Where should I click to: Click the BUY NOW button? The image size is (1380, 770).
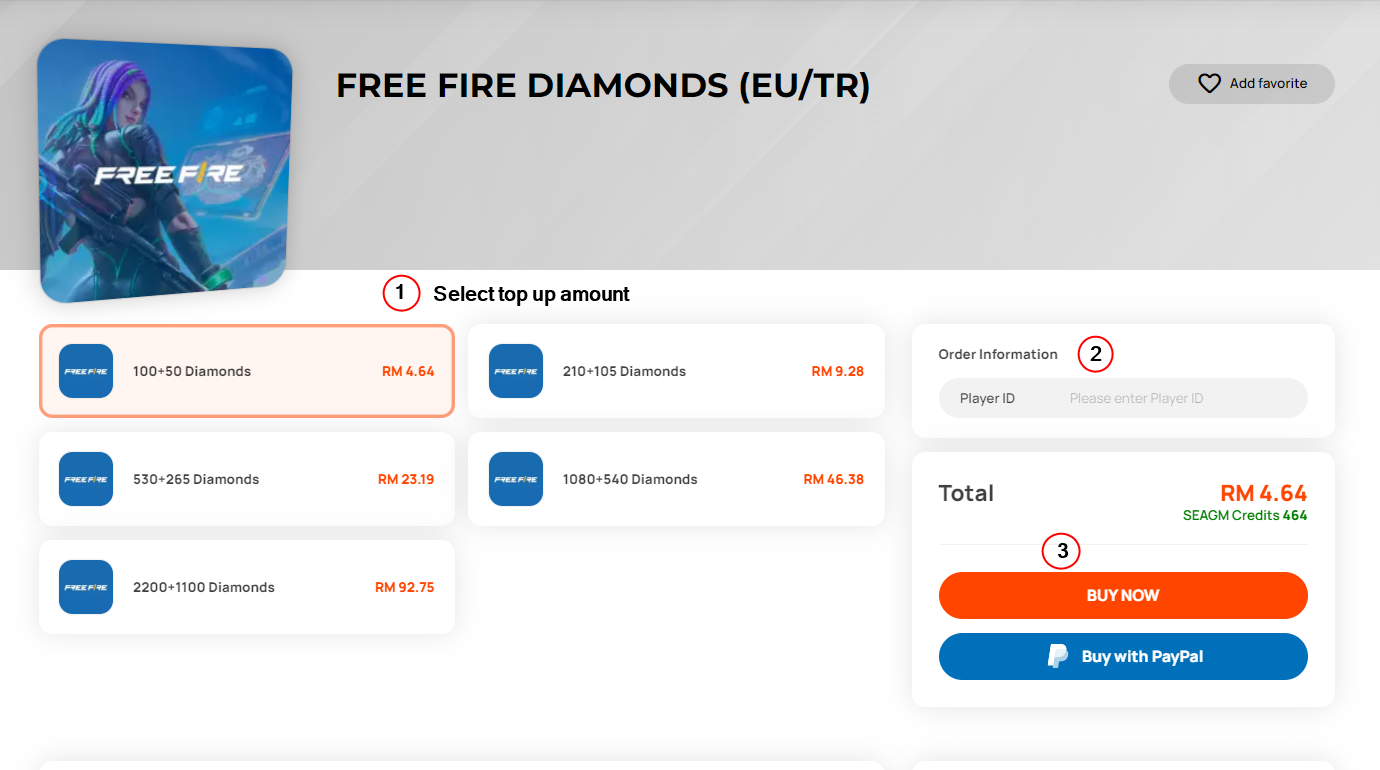[1123, 595]
